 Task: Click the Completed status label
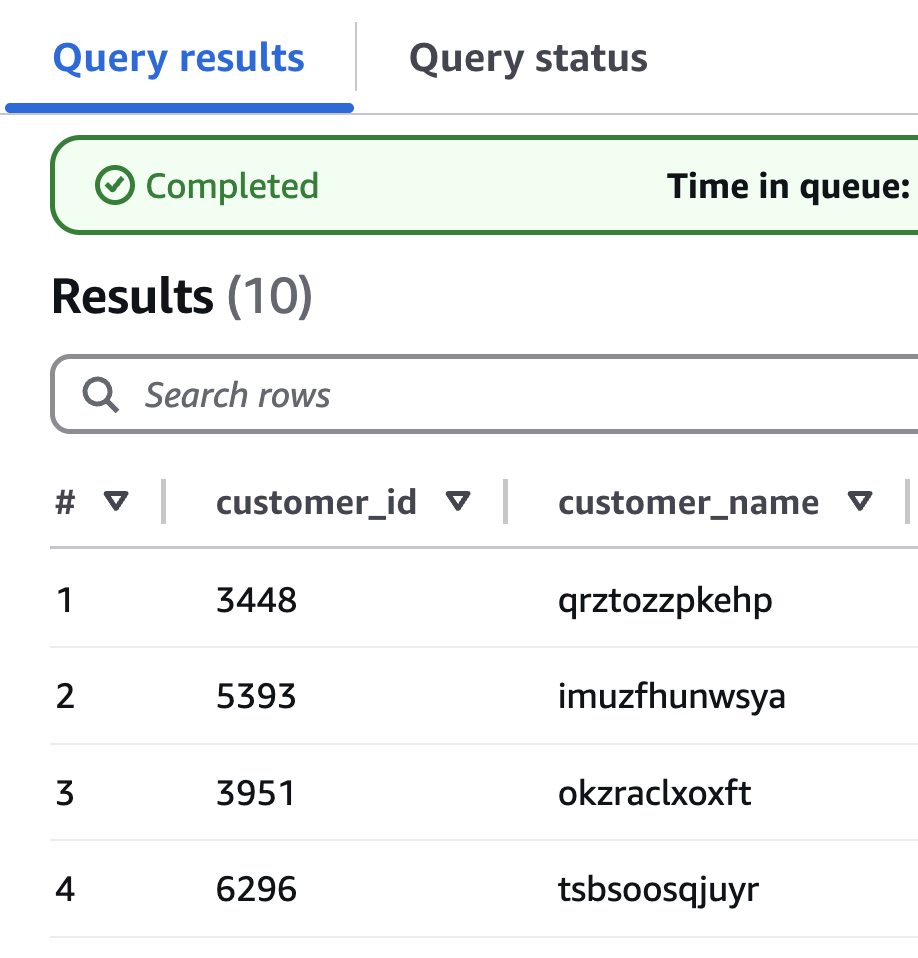point(232,186)
